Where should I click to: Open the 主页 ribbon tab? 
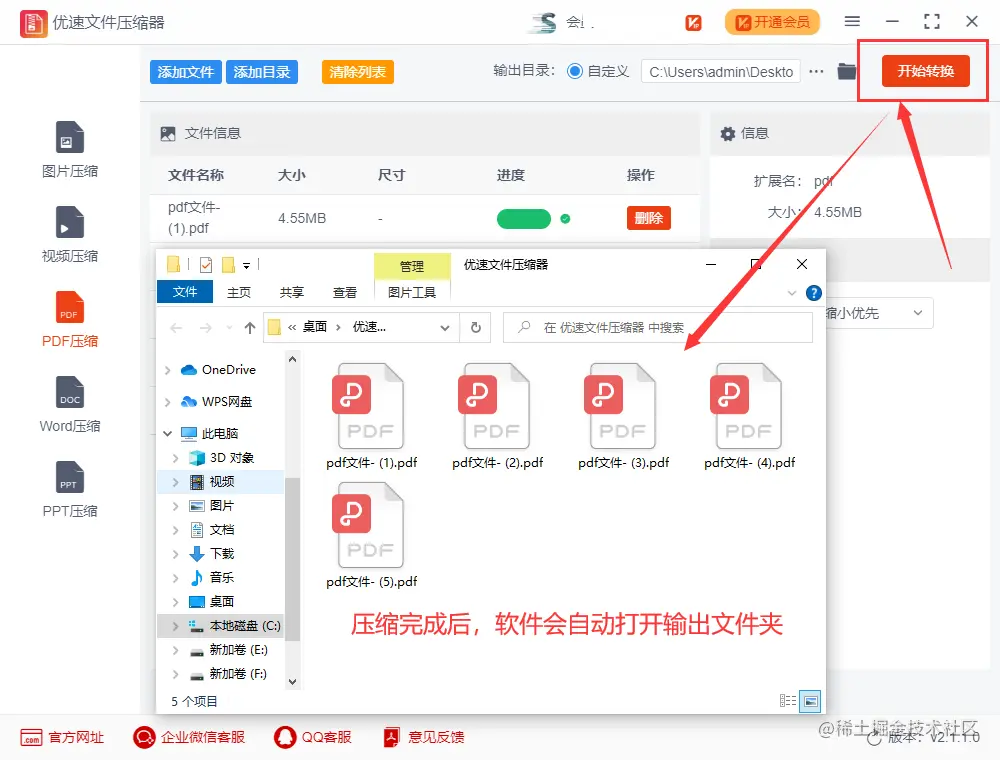tap(239, 292)
